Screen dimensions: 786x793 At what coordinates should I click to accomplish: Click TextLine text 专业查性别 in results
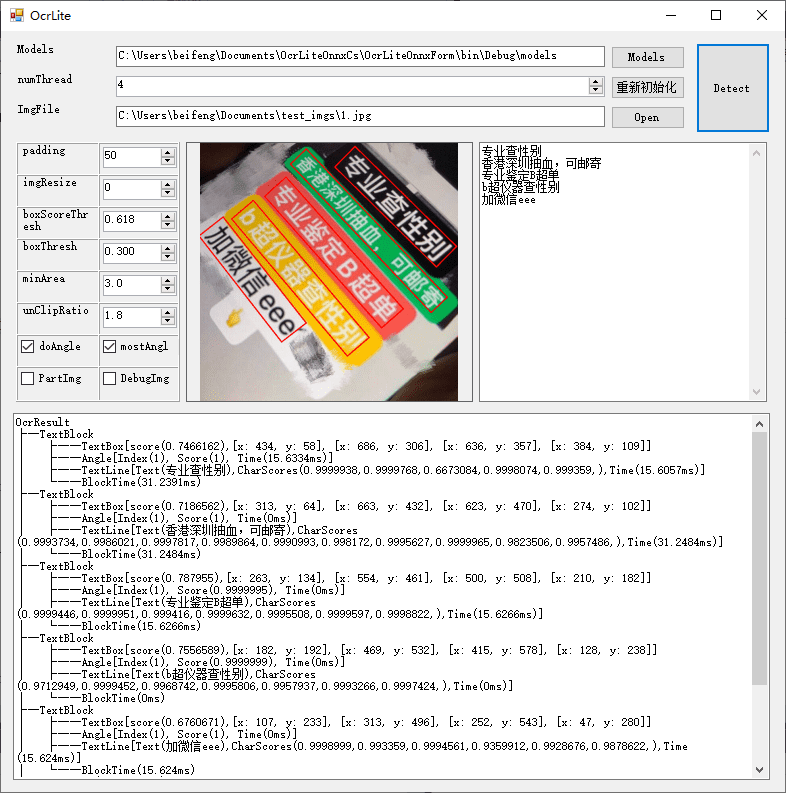click(195, 470)
